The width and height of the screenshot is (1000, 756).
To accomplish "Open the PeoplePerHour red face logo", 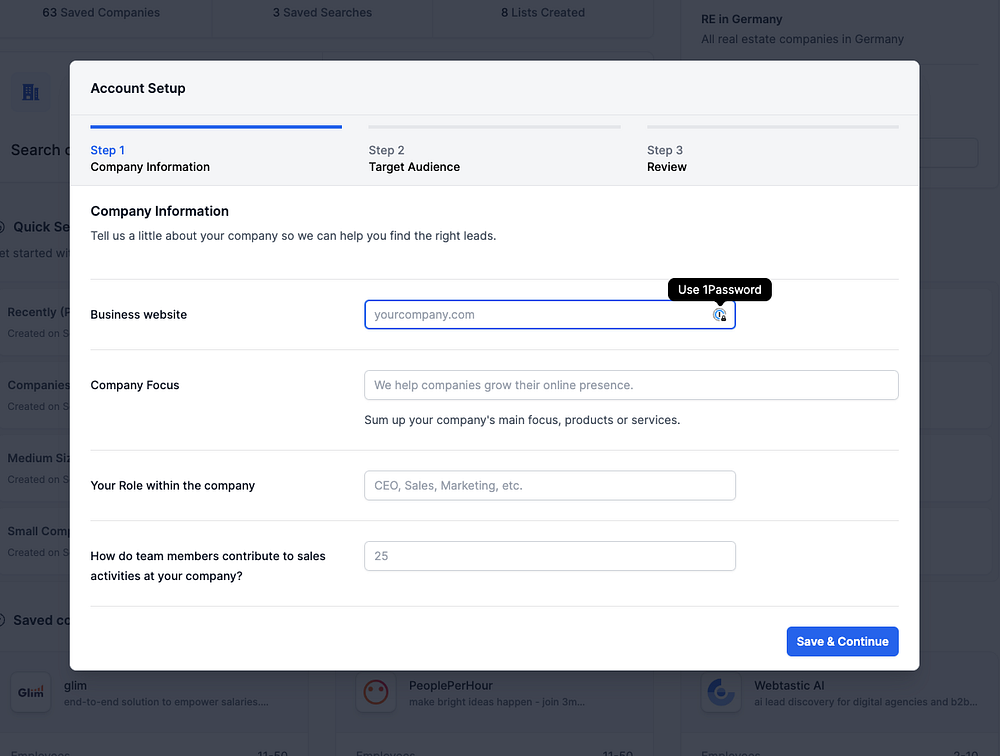I will pyautogui.click(x=376, y=692).
